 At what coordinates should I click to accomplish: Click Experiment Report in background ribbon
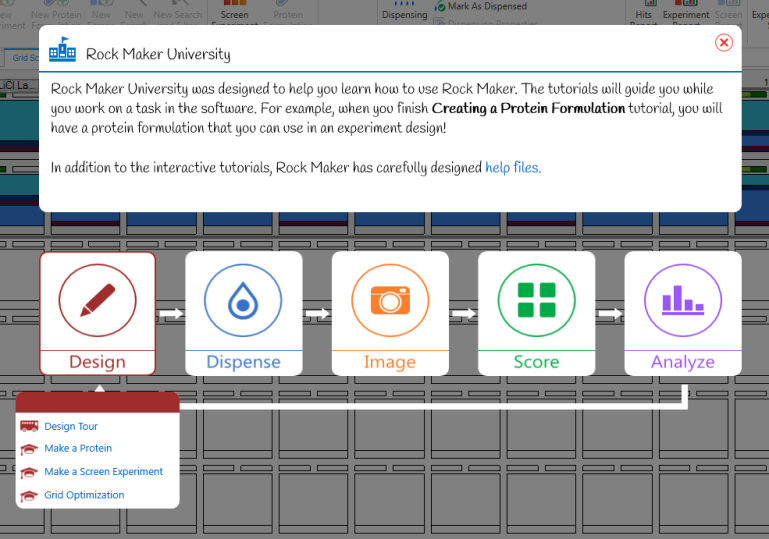(x=686, y=12)
